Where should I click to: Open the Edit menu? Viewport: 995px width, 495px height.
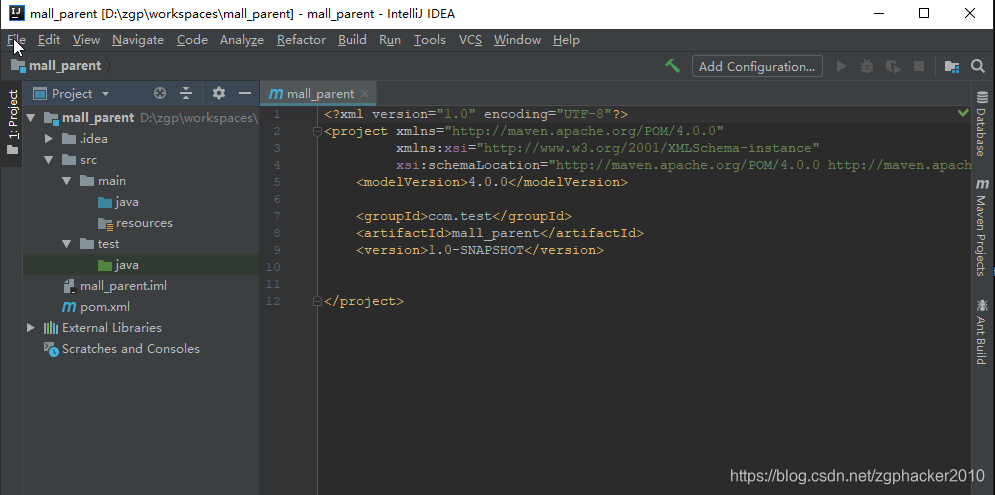[49, 40]
